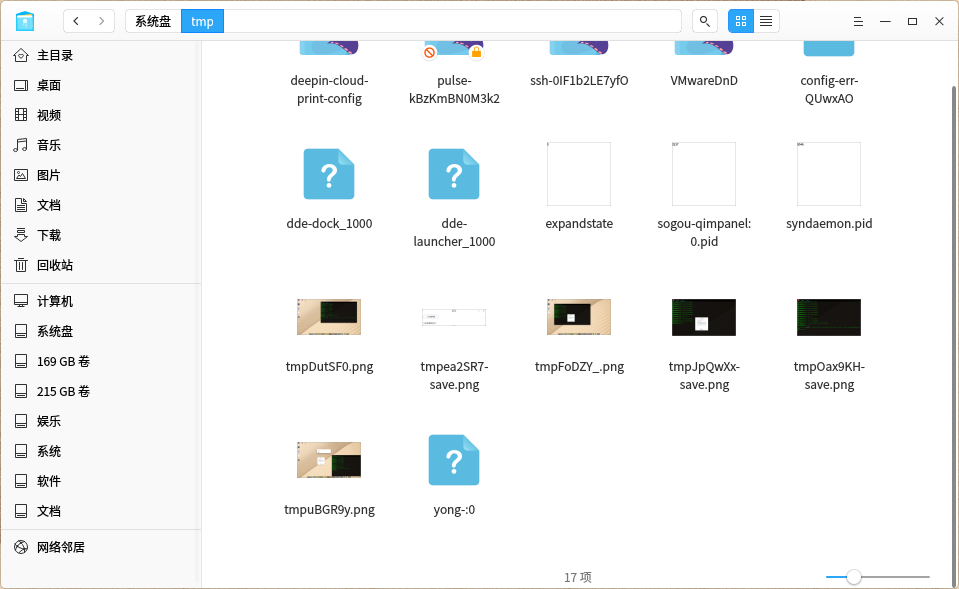This screenshot has height=589, width=959.
Task: Open 网络邻居 in the sidebar
Action: click(101, 547)
